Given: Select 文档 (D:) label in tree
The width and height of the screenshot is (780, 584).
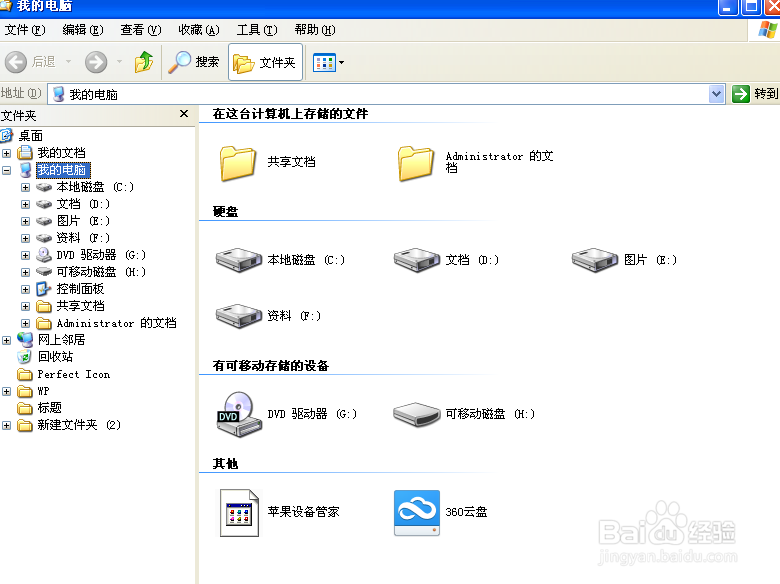Looking at the screenshot, I should pyautogui.click(x=83, y=204).
